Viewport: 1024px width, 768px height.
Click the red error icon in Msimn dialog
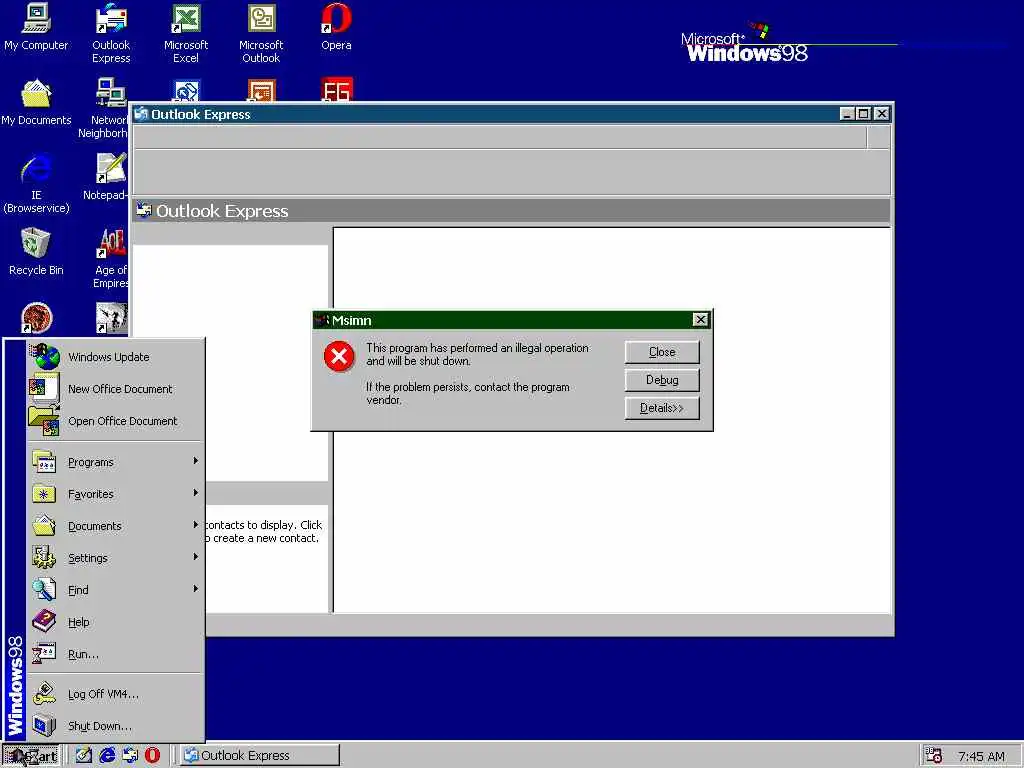click(339, 356)
